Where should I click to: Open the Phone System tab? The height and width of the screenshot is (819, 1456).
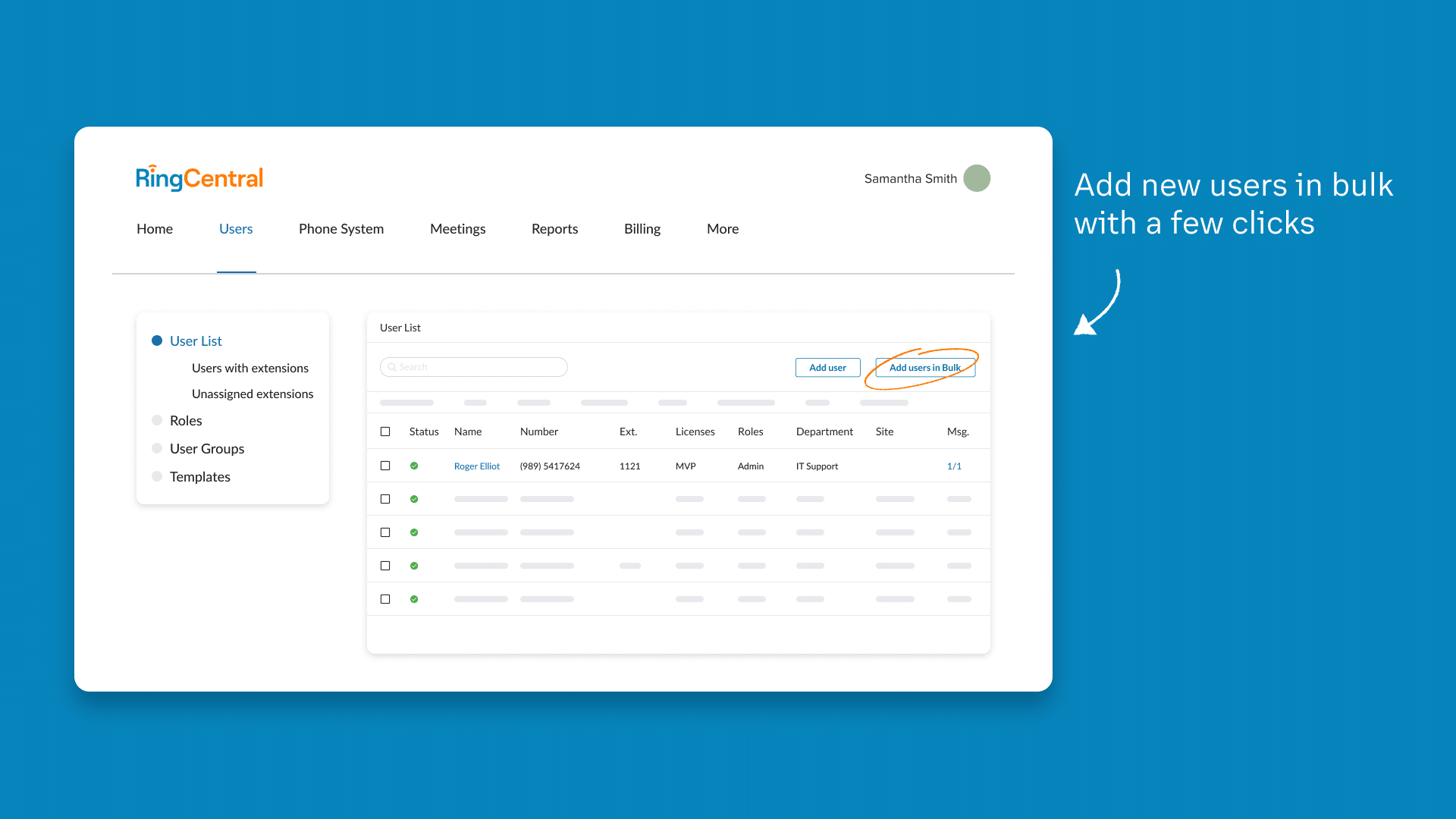[x=340, y=229]
